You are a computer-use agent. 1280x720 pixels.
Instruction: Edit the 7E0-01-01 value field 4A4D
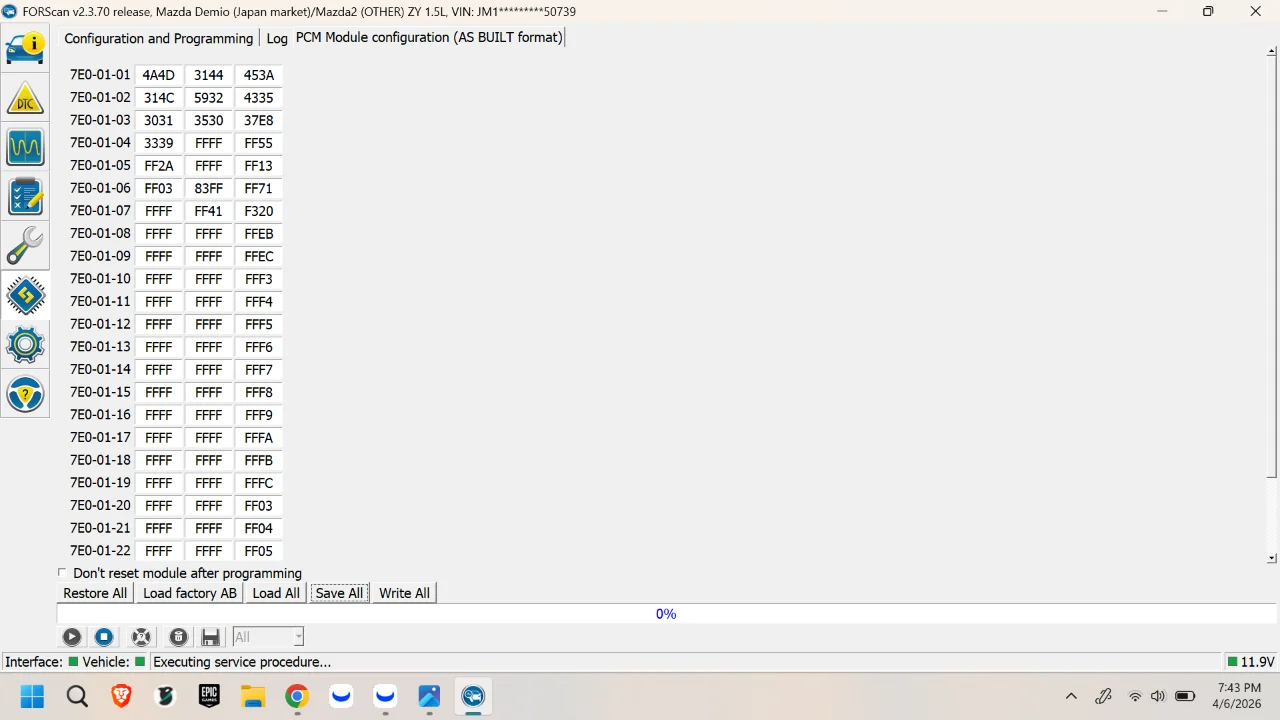point(158,75)
